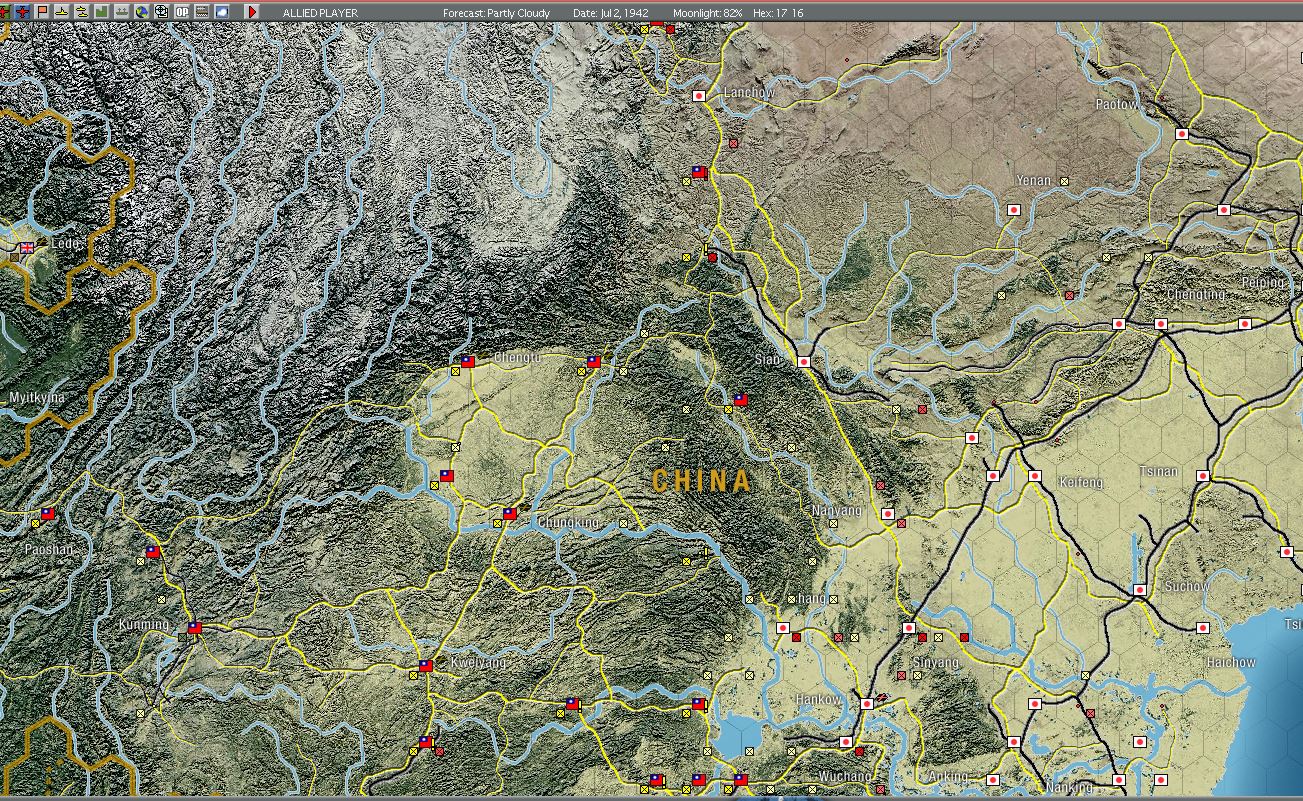Click the orange flag toolbar icon
Viewport: 1303px width, 801px height.
tap(42, 12)
